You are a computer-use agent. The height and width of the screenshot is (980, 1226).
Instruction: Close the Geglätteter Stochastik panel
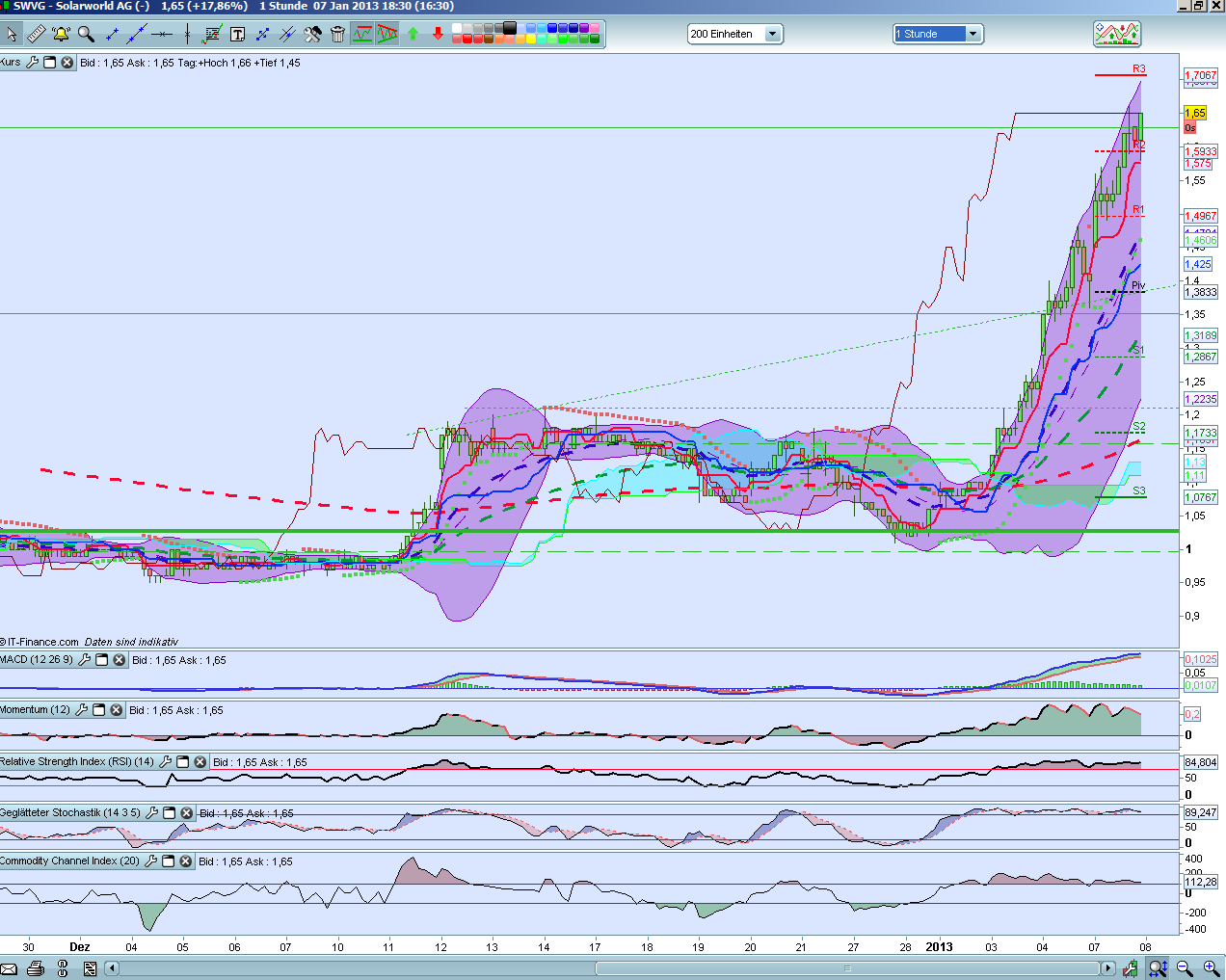click(x=186, y=812)
